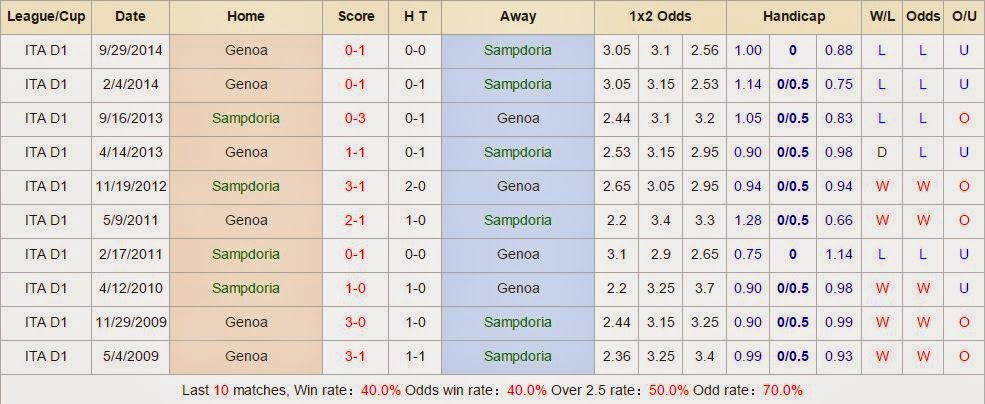Open Sampdoria away link in 5/4/2009 row

(517, 356)
